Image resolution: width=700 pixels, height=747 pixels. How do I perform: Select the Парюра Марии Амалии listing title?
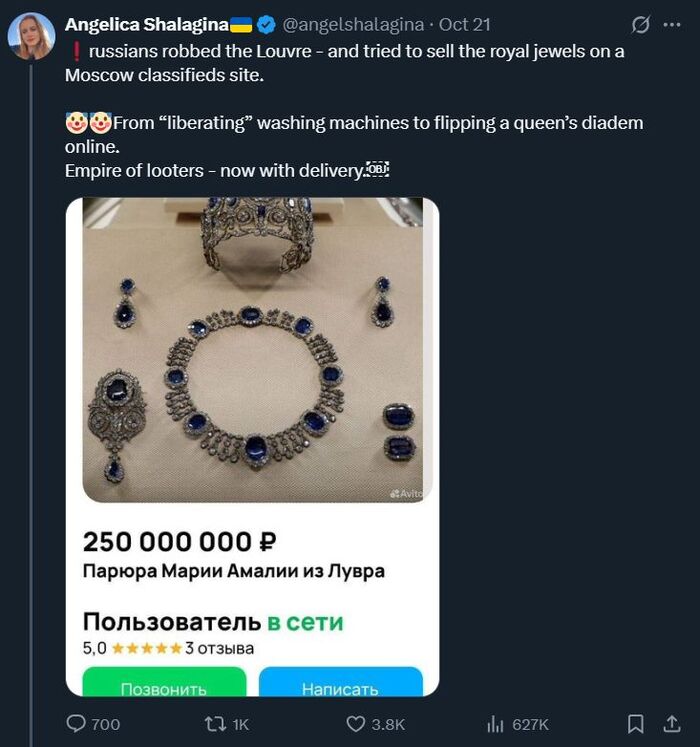(233, 572)
